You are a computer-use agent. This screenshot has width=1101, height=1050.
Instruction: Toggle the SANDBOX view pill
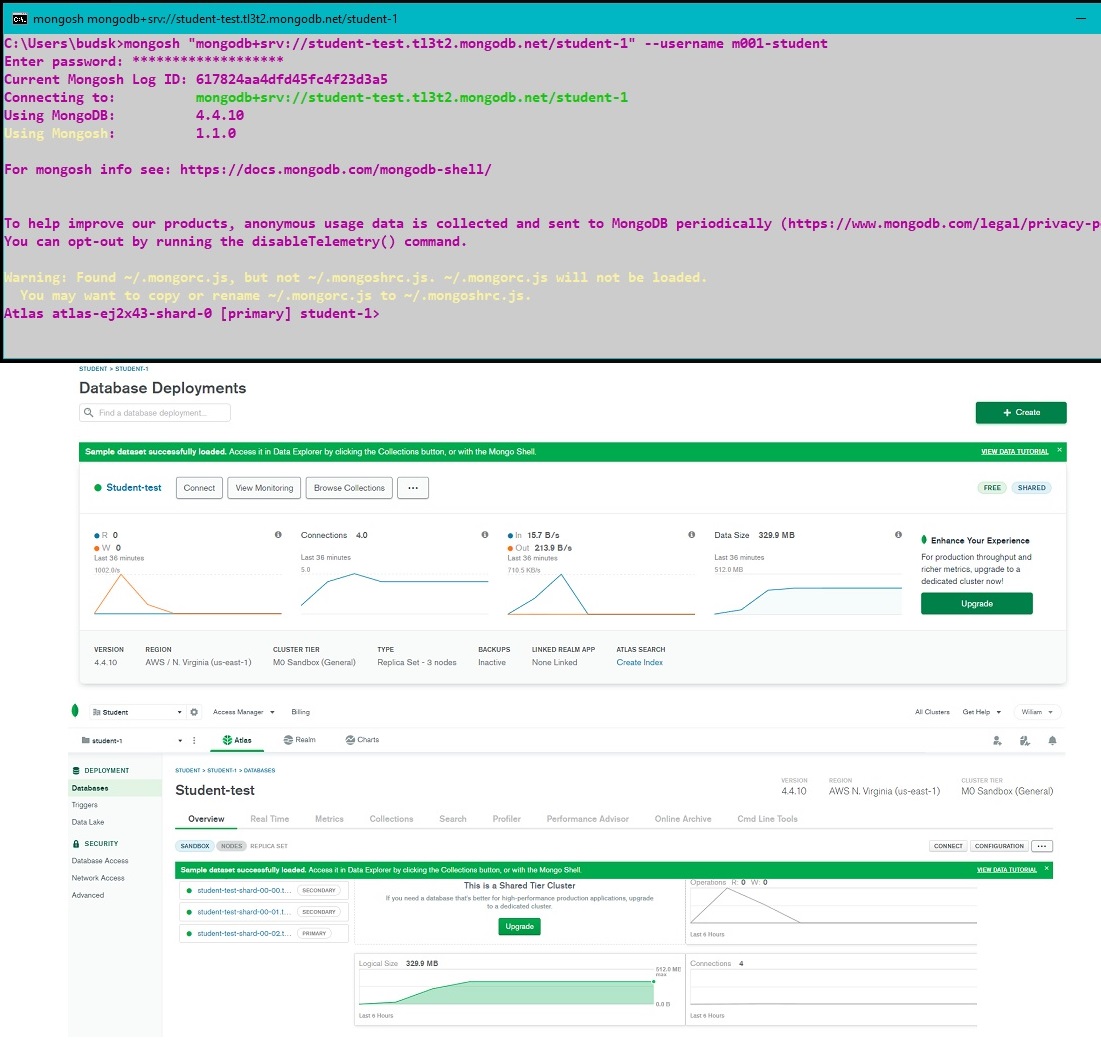coord(195,846)
